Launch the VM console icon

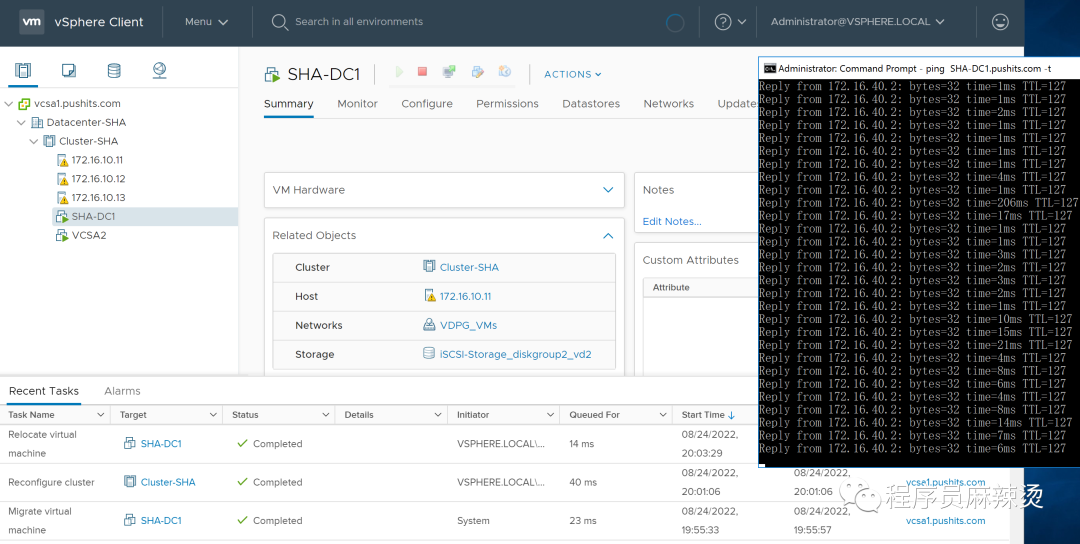click(x=449, y=72)
